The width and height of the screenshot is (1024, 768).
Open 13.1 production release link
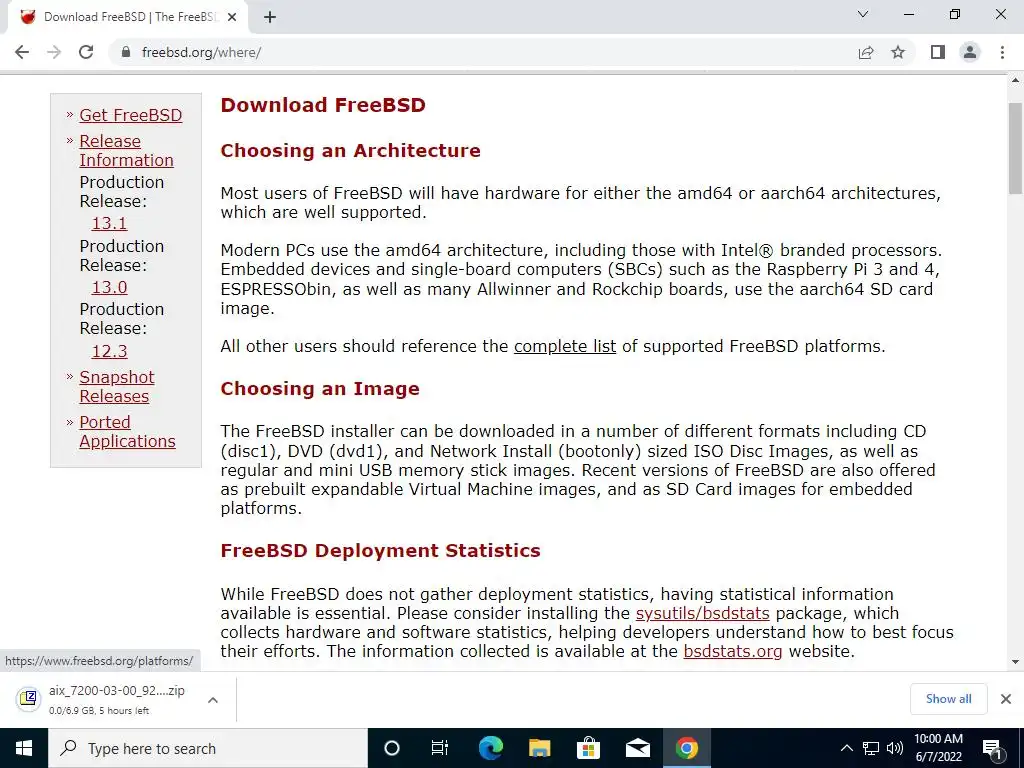tap(109, 223)
